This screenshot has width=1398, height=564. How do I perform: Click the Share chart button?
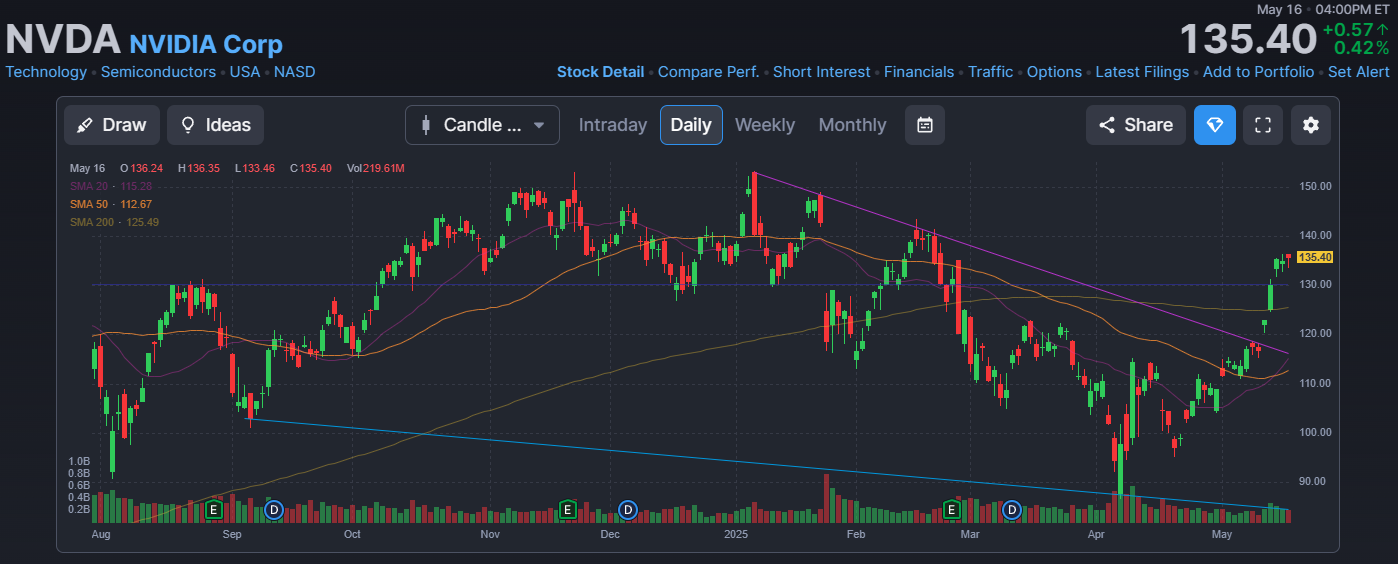(x=1136, y=125)
